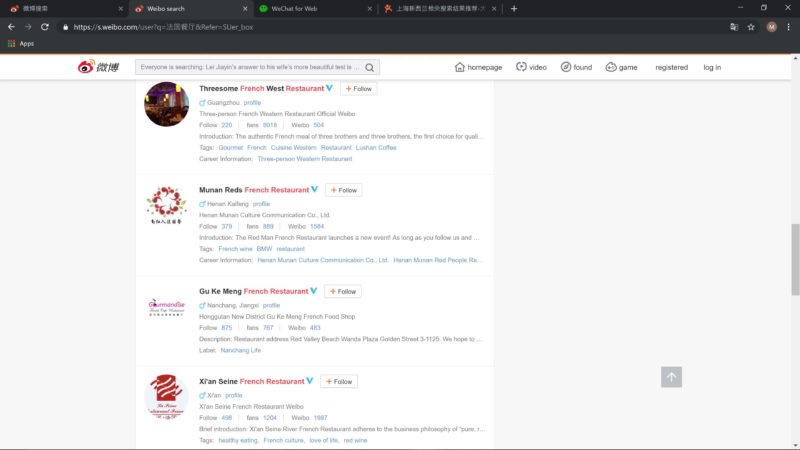Image resolution: width=800 pixels, height=450 pixels.
Task: Click the Weibo search input box
Action: (x=250, y=68)
